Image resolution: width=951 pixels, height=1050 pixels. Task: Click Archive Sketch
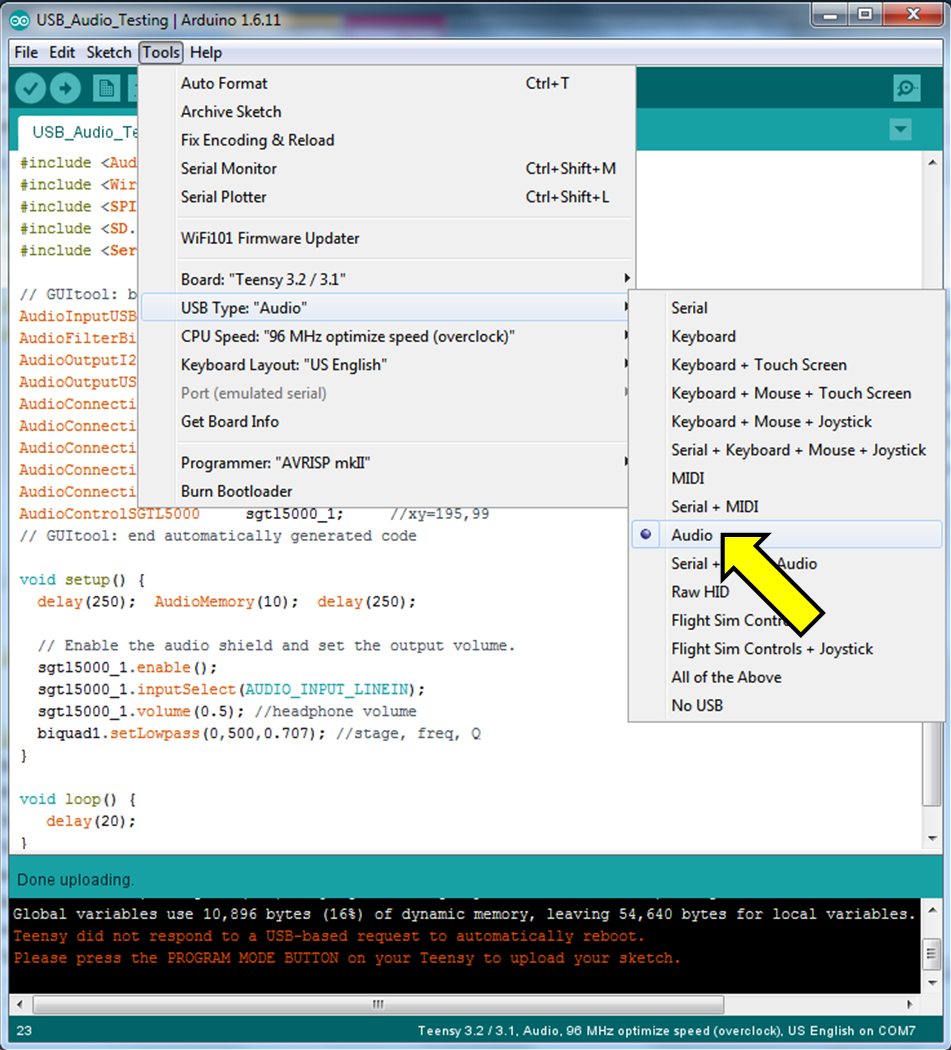(x=386, y=112)
